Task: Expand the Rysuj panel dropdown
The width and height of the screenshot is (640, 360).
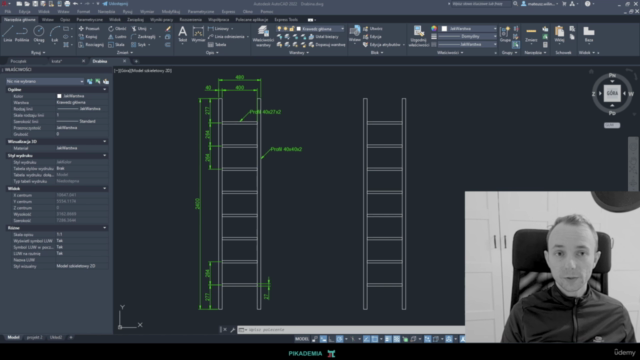Action: click(x=38, y=53)
